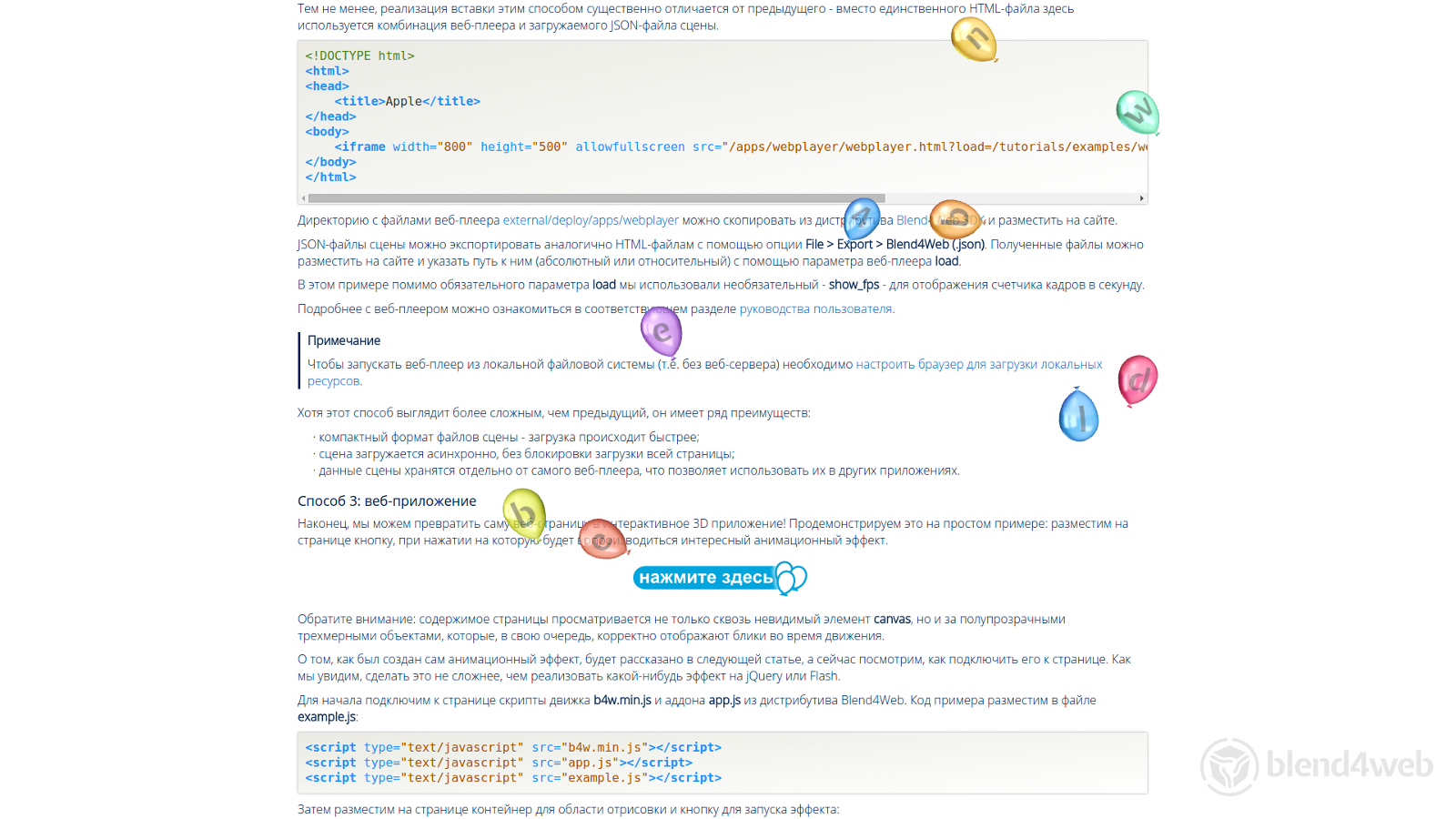
Task: Open настроить браузер для загрузки локальных link
Action: 979,365
